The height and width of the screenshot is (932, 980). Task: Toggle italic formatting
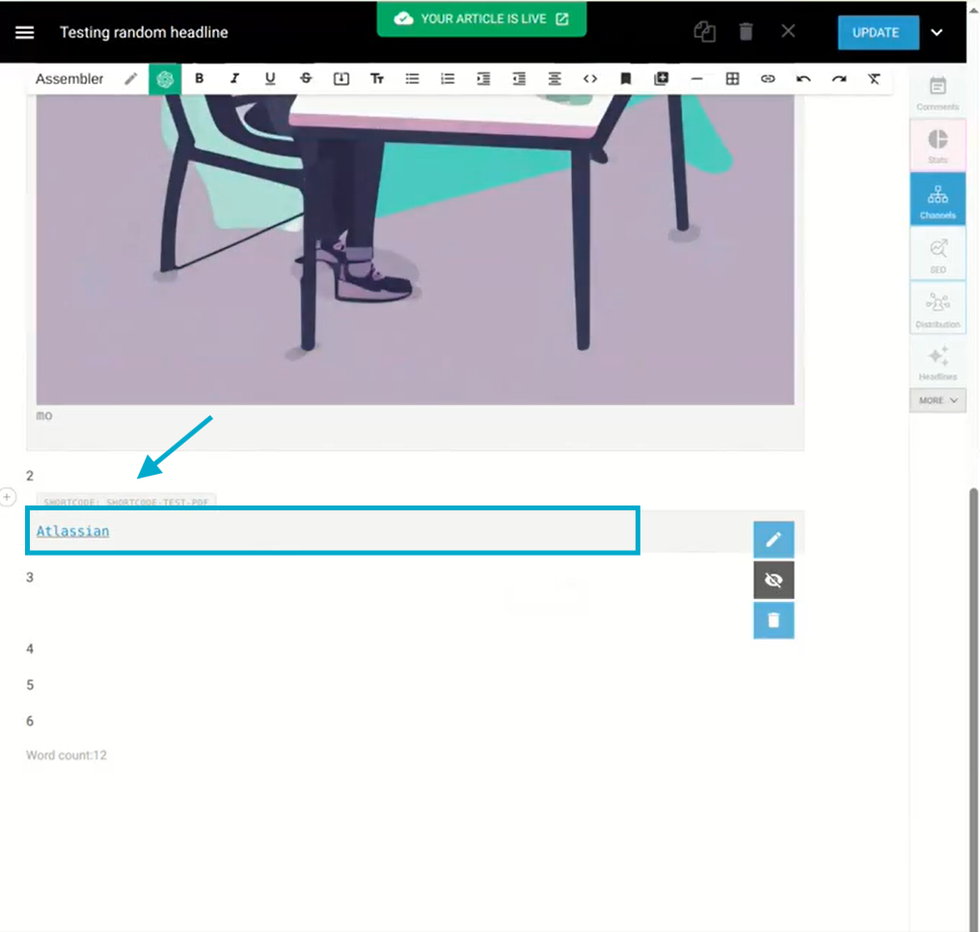(x=235, y=79)
